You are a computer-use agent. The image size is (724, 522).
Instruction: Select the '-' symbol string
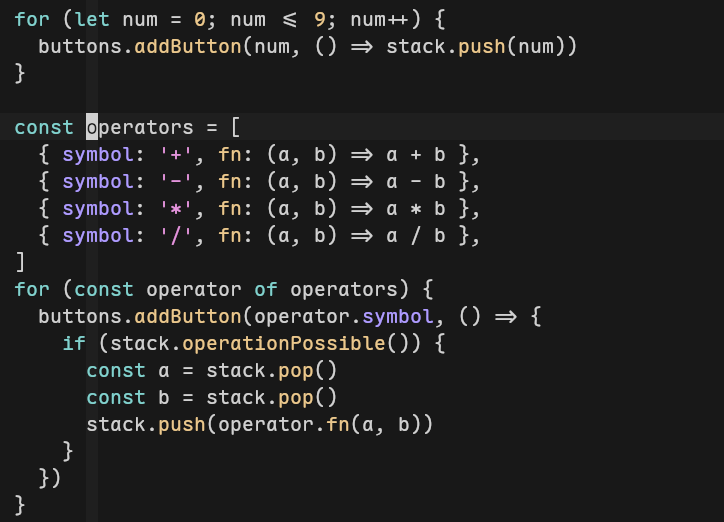(x=182, y=181)
